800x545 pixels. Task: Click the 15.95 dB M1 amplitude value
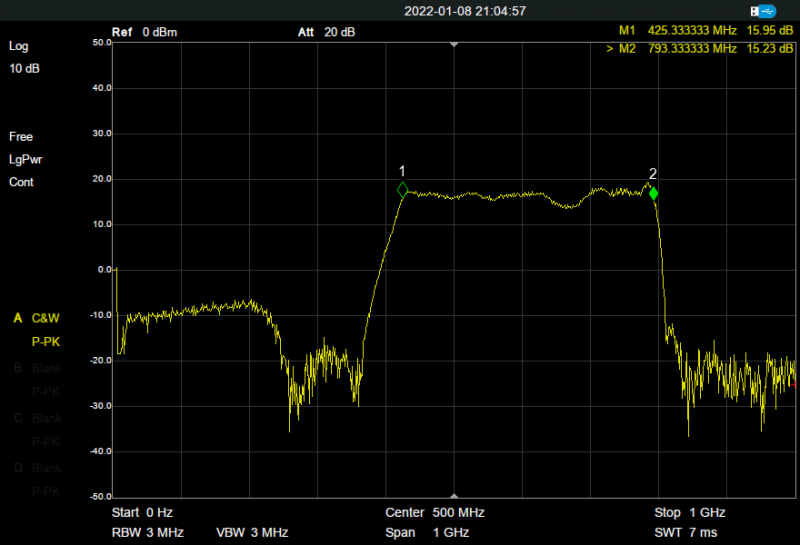pyautogui.click(x=770, y=31)
